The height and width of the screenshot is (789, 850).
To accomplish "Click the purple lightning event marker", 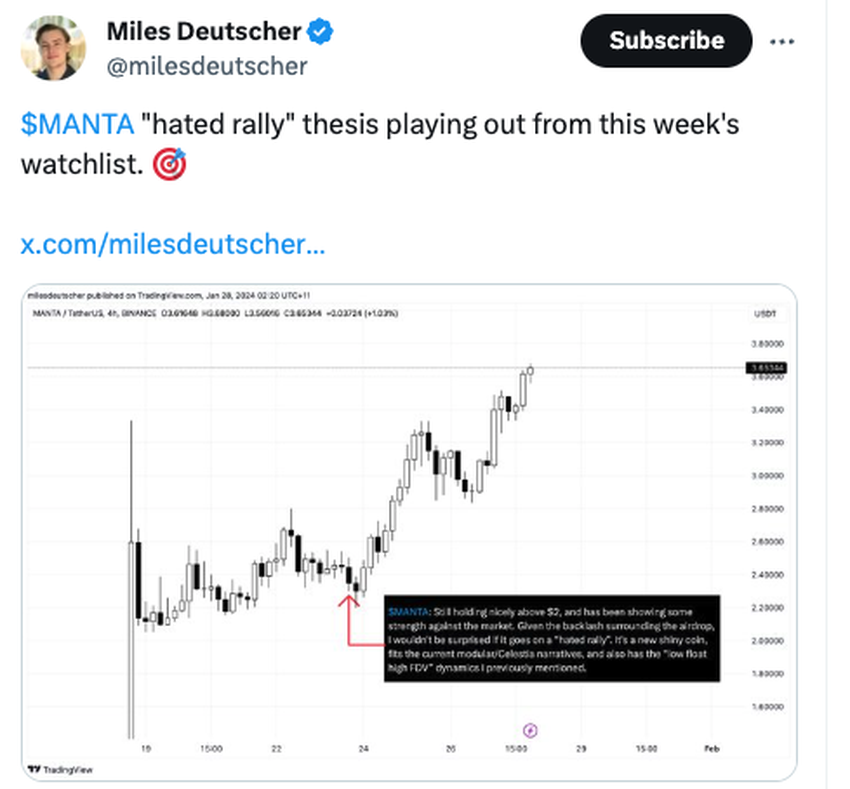I will pyautogui.click(x=530, y=730).
